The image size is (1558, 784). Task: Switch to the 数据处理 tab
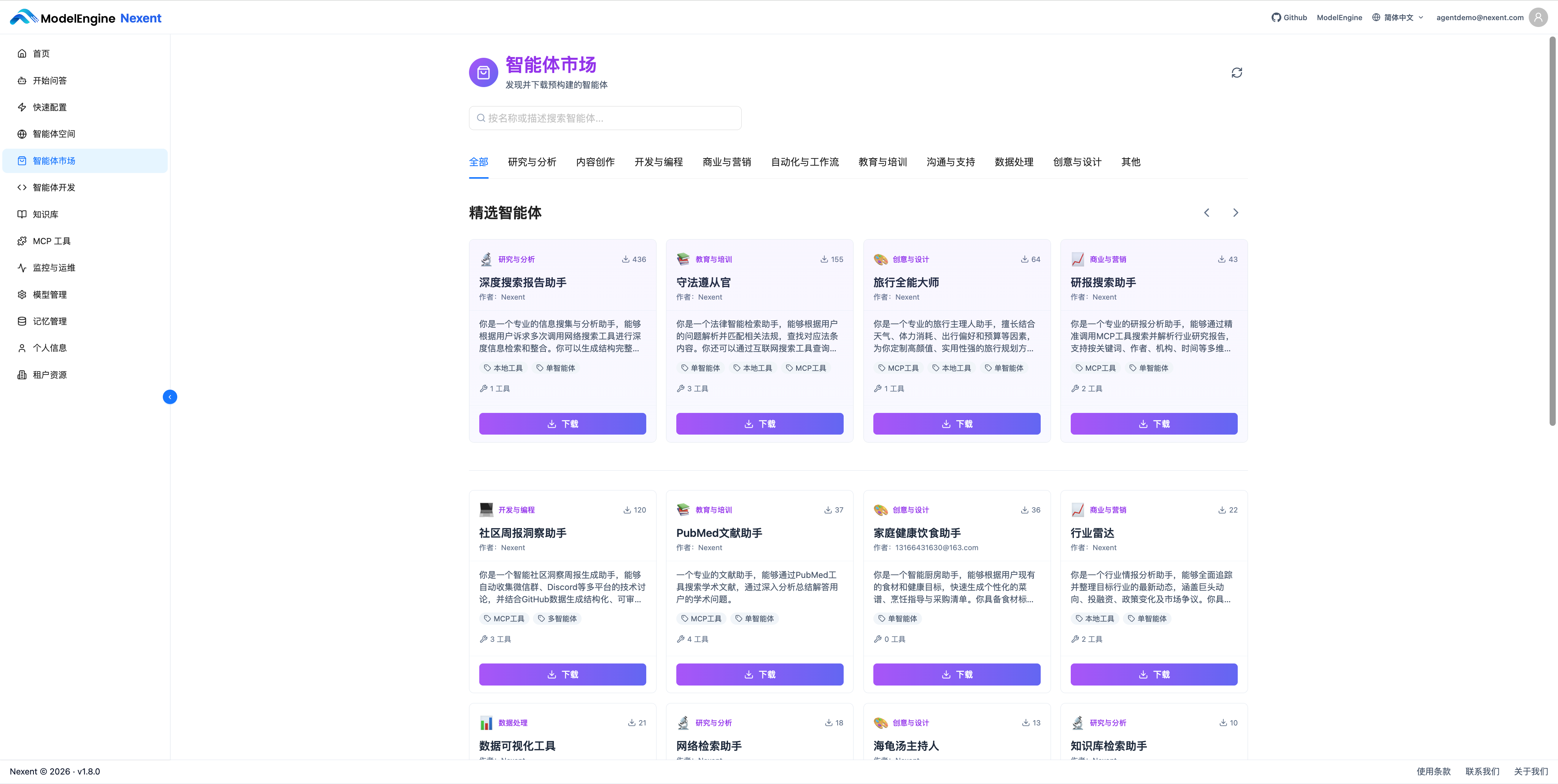pos(1014,162)
